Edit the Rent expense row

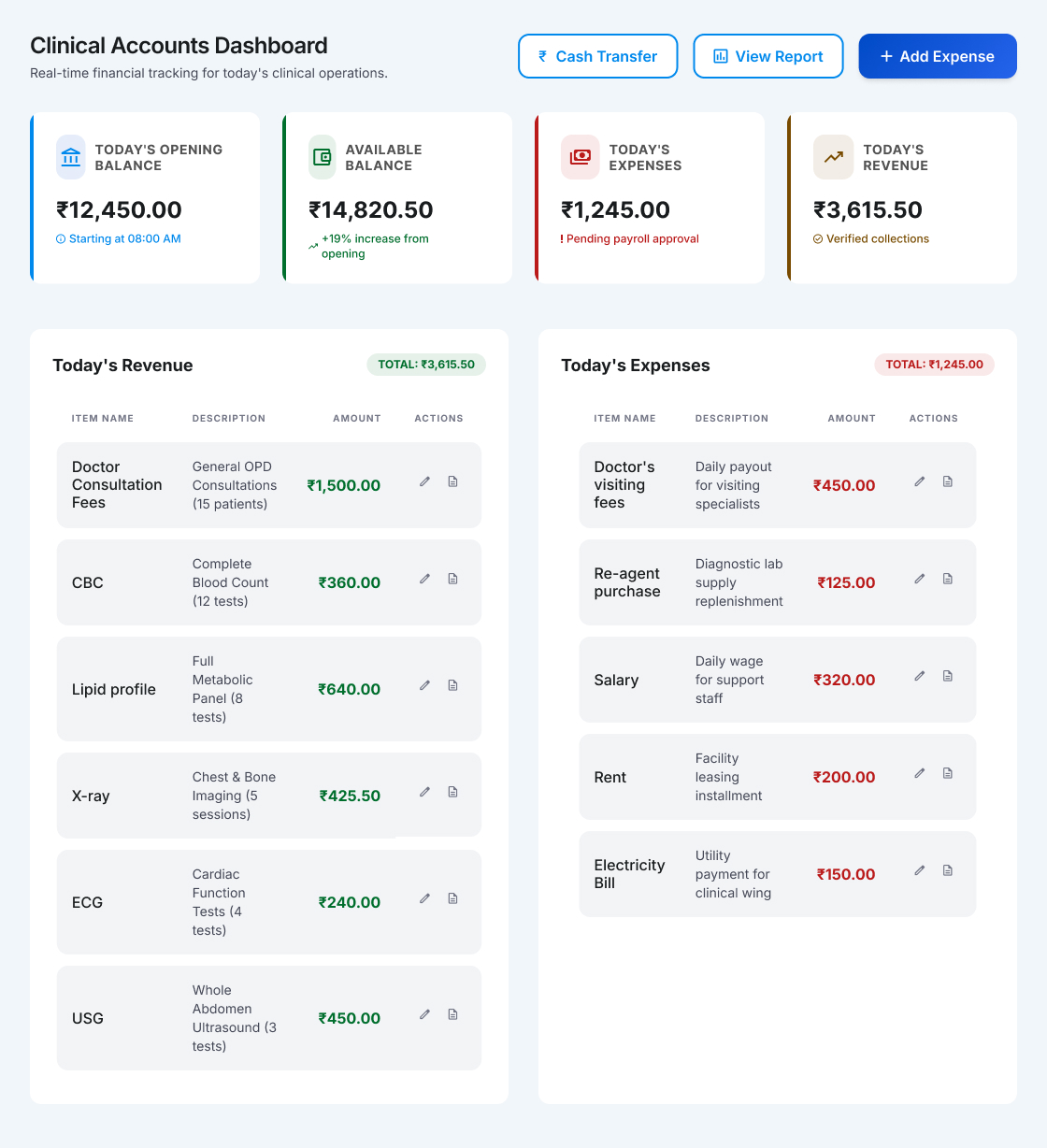[x=920, y=773]
